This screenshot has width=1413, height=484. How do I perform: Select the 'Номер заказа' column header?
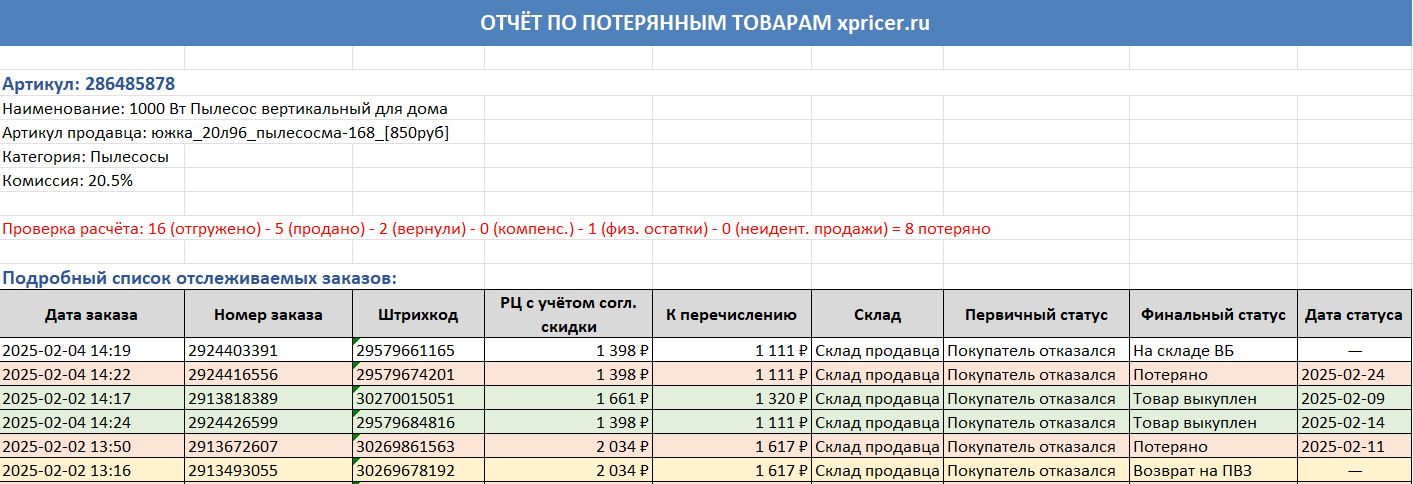268,315
